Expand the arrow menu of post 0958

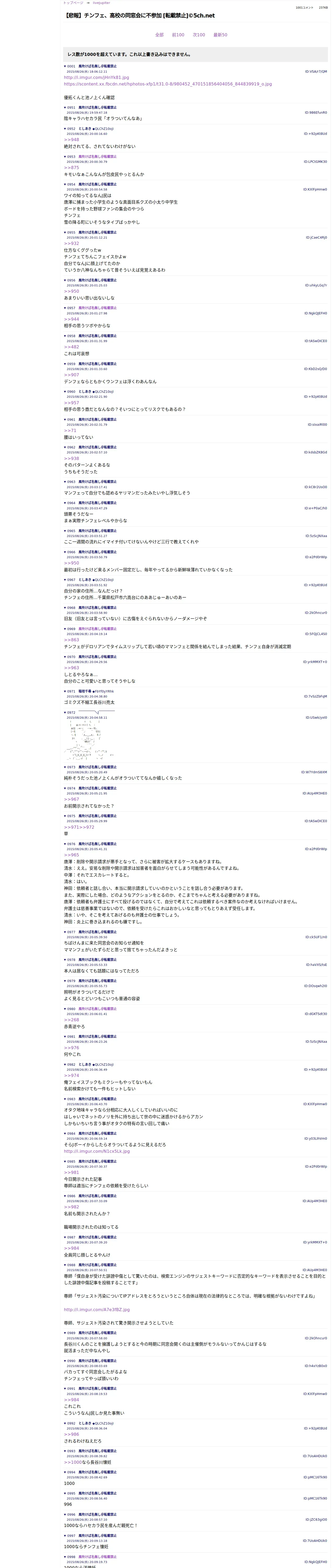pos(65,336)
